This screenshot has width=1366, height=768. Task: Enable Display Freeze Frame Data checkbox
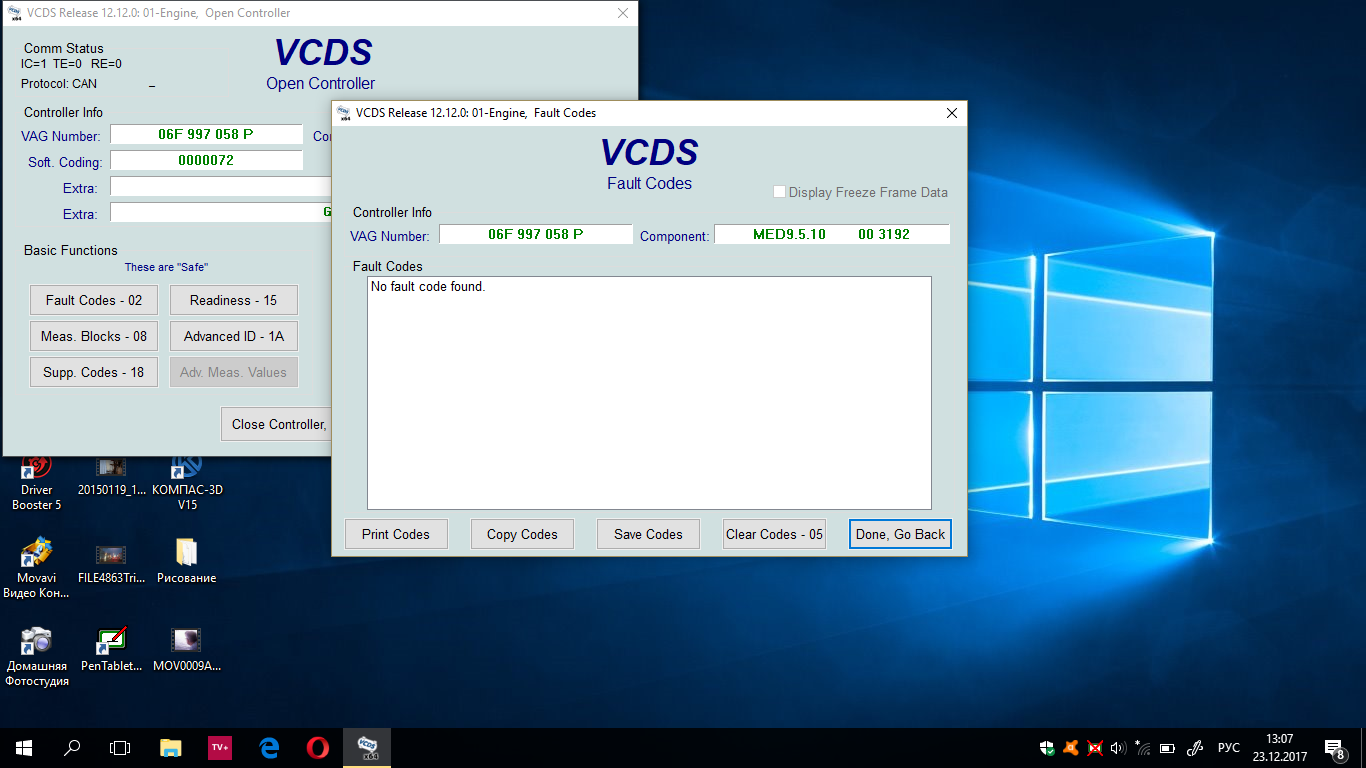click(780, 192)
